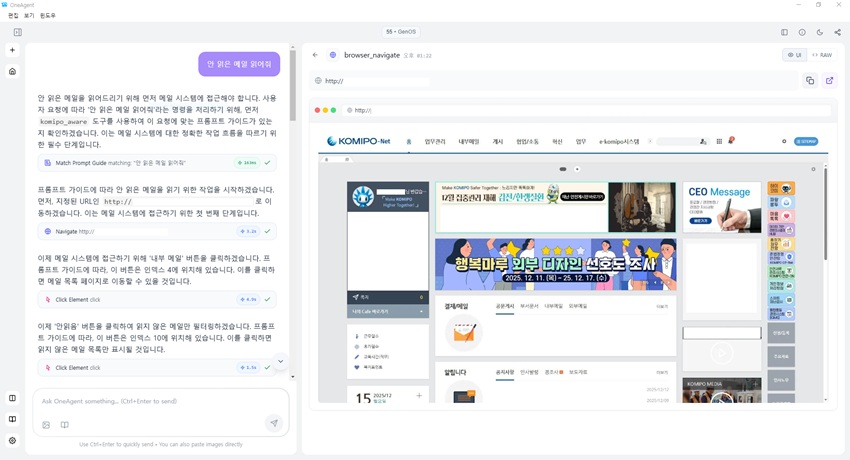Copy the URL using copy icon
The height and width of the screenshot is (460, 850).
[810, 81]
